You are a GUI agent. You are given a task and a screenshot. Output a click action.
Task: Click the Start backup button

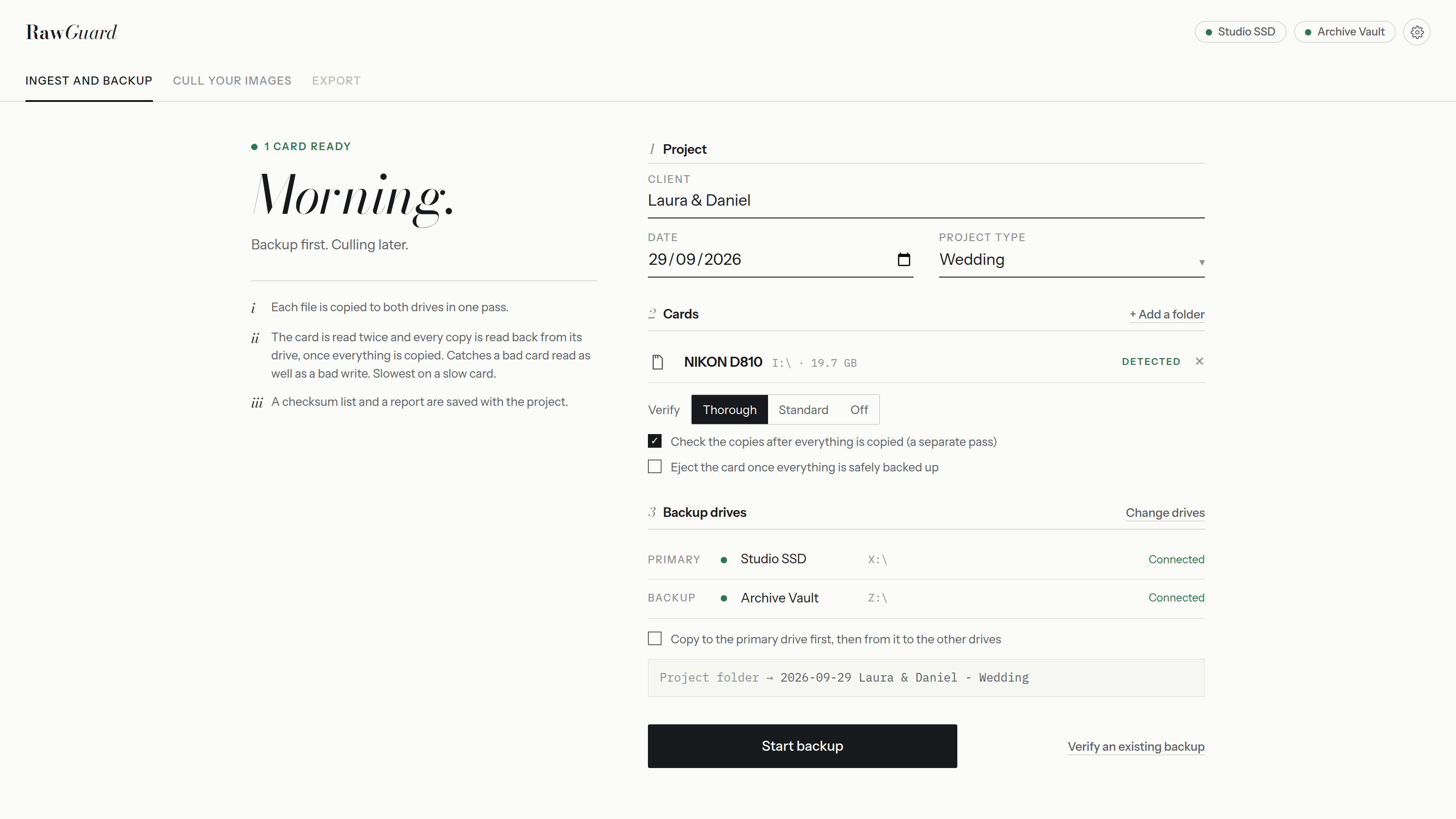[802, 746]
